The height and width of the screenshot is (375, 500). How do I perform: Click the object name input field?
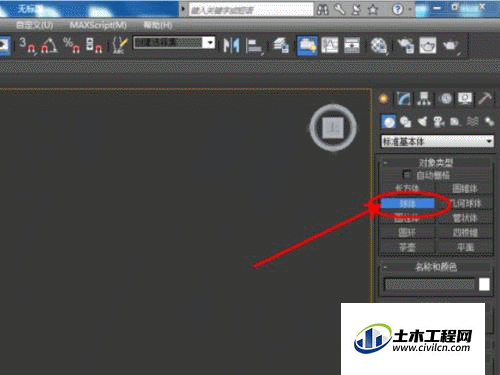coord(429,285)
